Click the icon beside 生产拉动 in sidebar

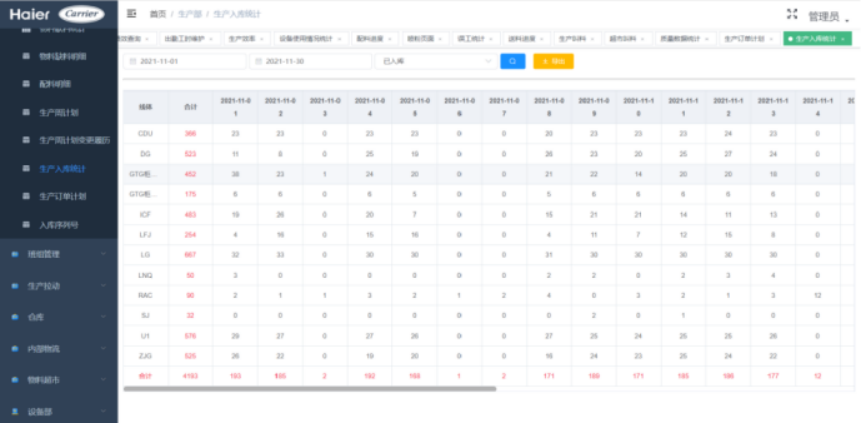(x=14, y=286)
